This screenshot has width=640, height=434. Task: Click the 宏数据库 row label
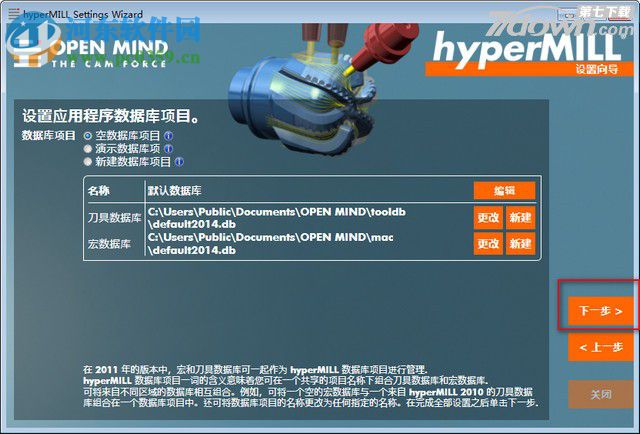click(x=109, y=244)
